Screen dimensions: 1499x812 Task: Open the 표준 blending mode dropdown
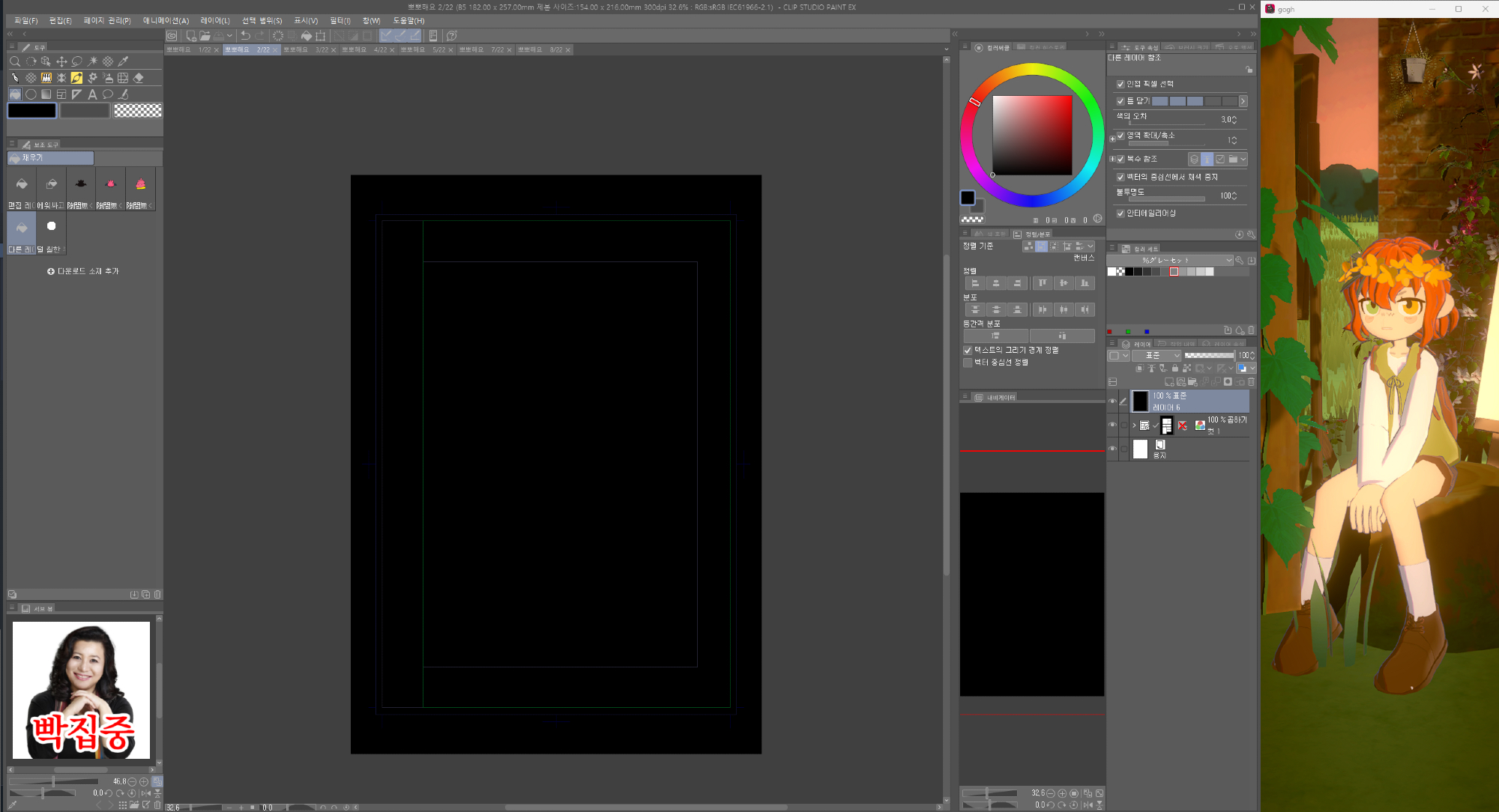coord(1156,356)
